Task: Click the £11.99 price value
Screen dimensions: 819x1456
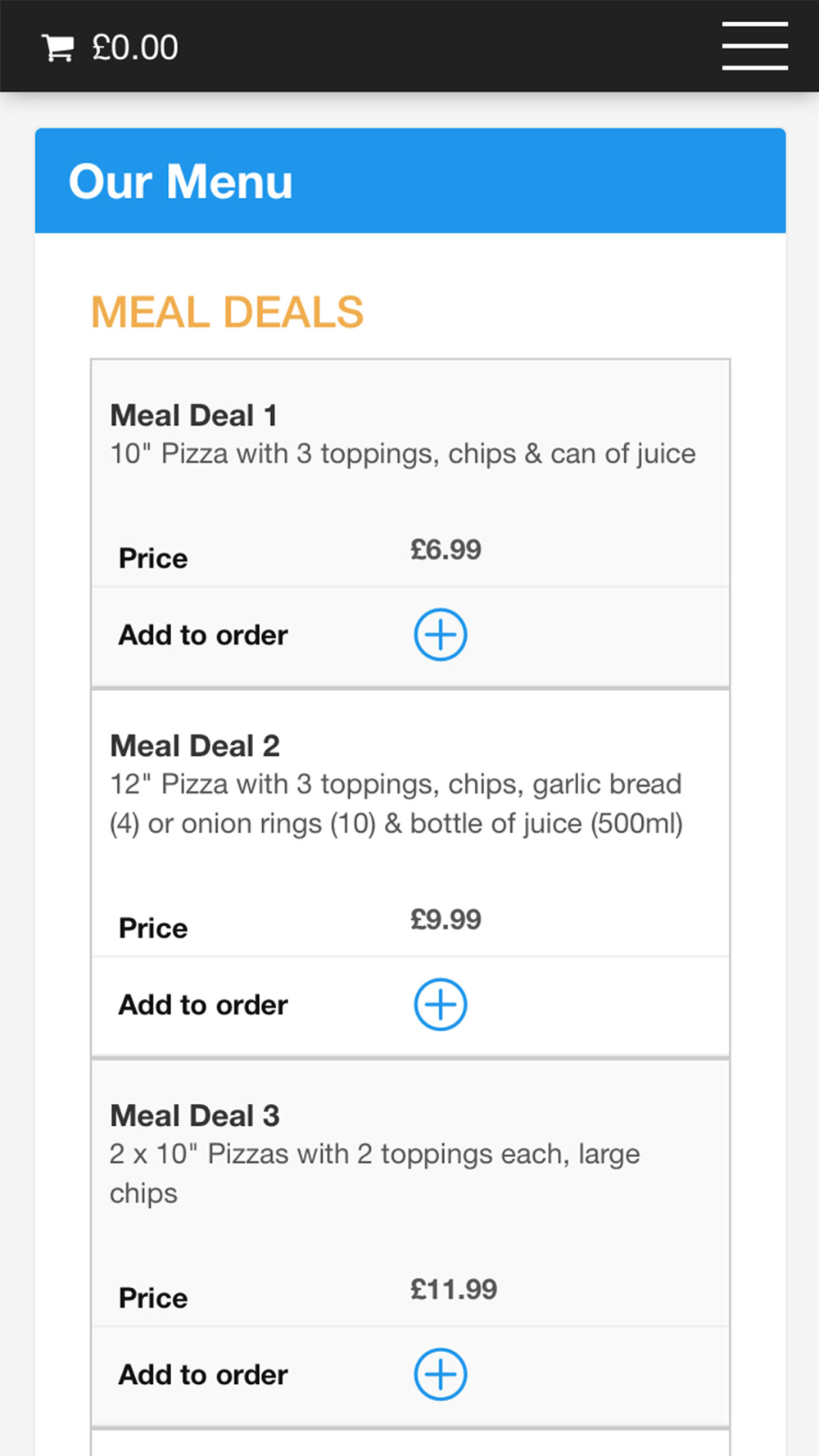Action: coord(454,1290)
